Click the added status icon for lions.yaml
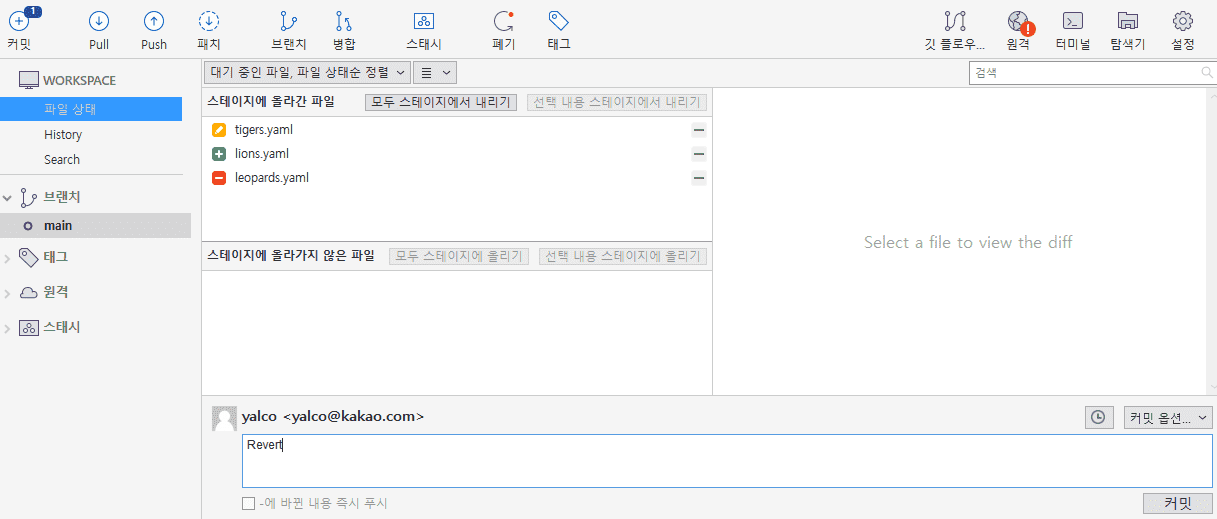Screen dimensions: 1217x519 click(219, 154)
